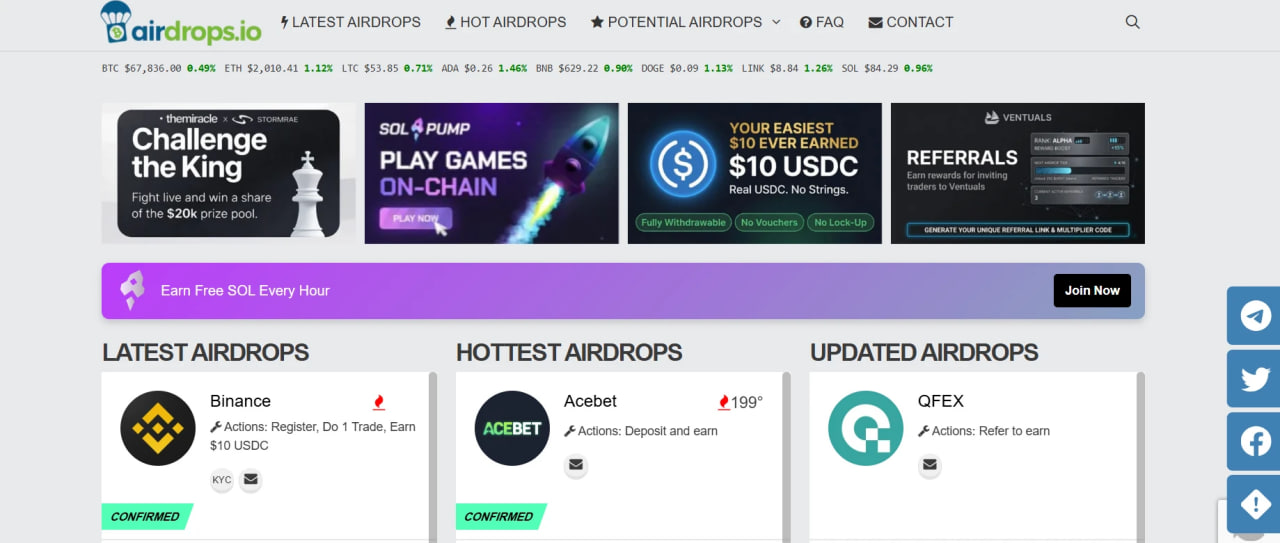This screenshot has height=543, width=1280.
Task: Expand the Potential Airdrops dropdown arrow
Action: (x=775, y=22)
